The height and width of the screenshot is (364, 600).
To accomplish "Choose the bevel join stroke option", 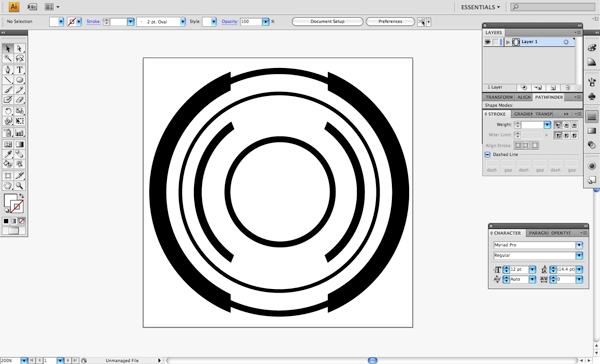I will 574,135.
